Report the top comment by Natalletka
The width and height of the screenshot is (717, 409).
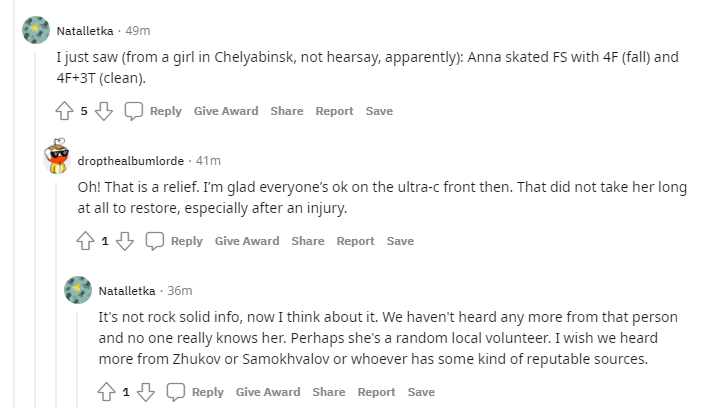coord(334,111)
